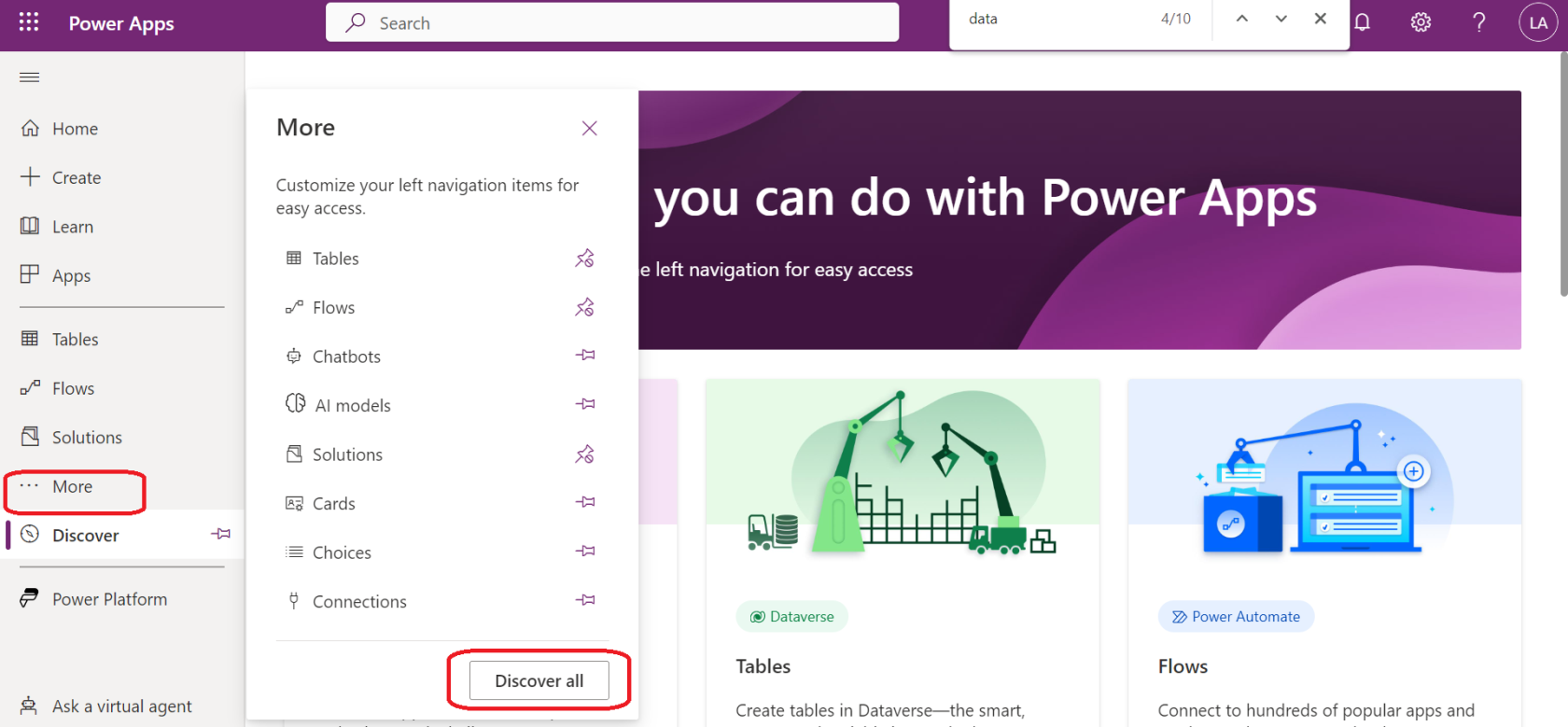1568x727 pixels.
Task: Unpin Flows from left navigation
Action: (x=585, y=307)
